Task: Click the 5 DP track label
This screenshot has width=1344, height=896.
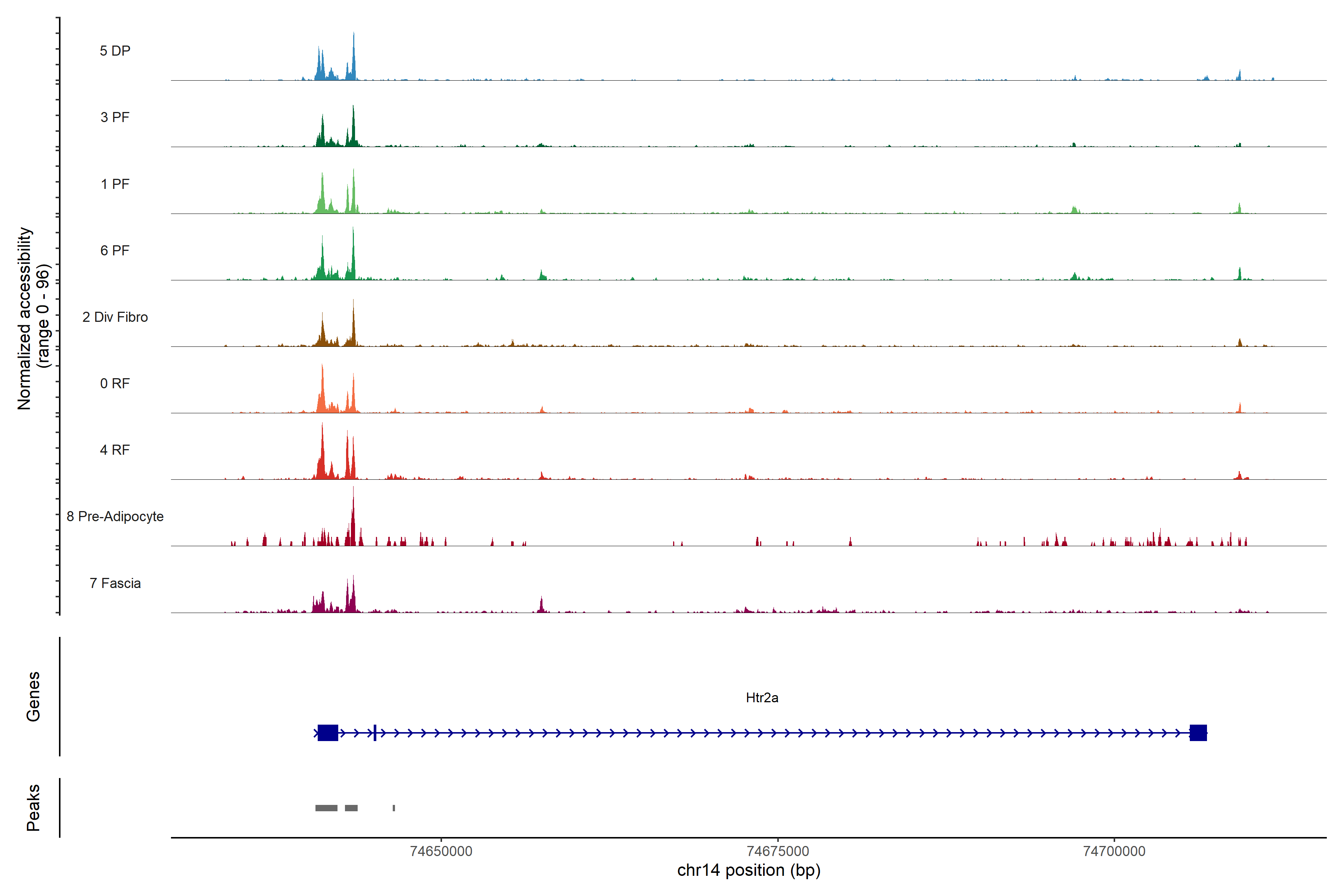Action: point(115,51)
